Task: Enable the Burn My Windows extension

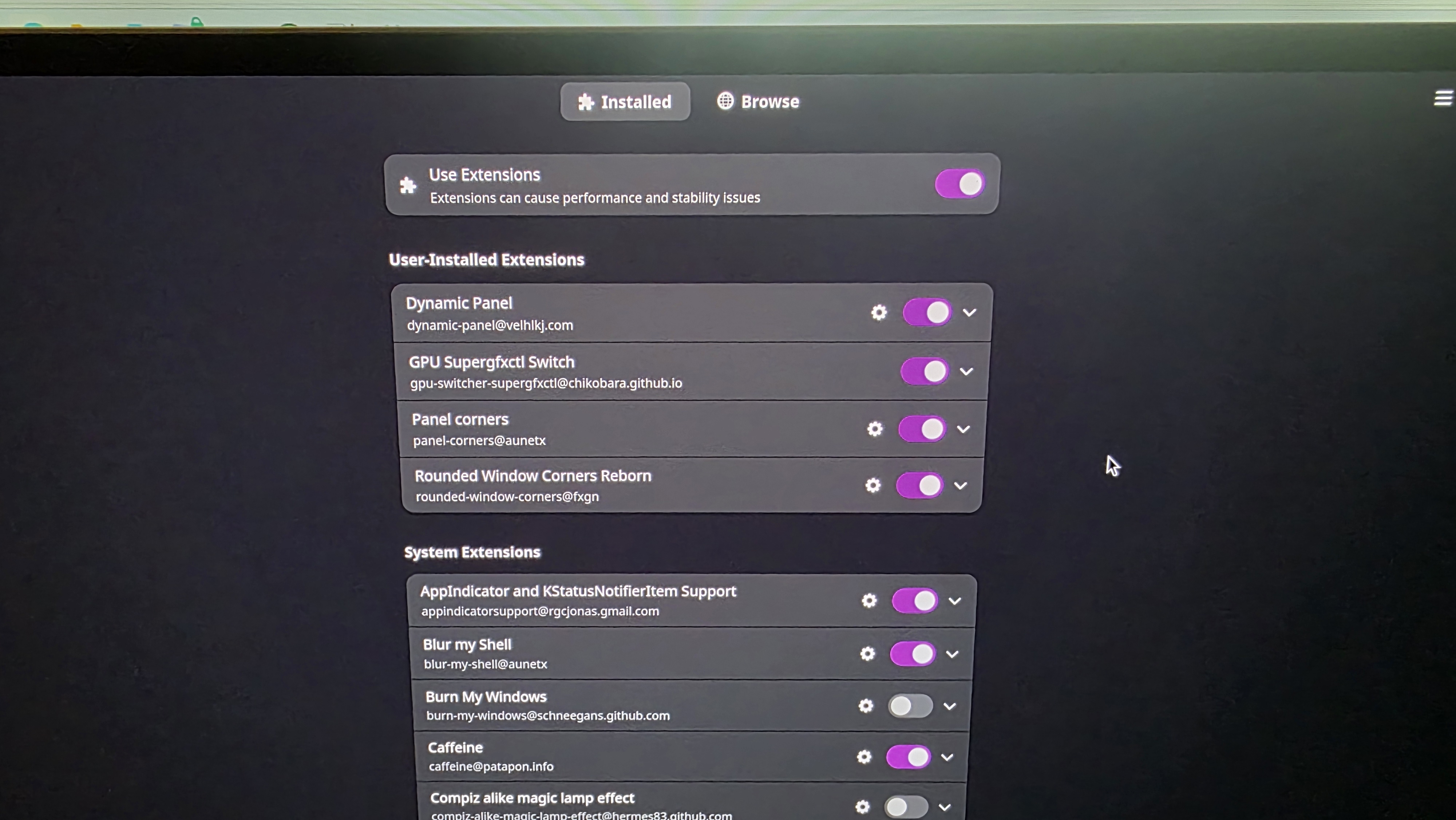Action: click(x=910, y=706)
